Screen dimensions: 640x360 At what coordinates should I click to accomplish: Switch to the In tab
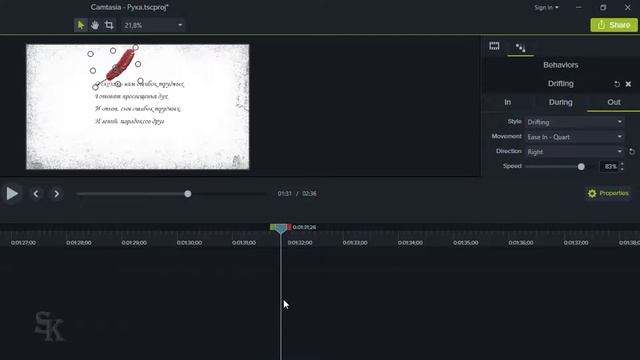pyautogui.click(x=507, y=102)
